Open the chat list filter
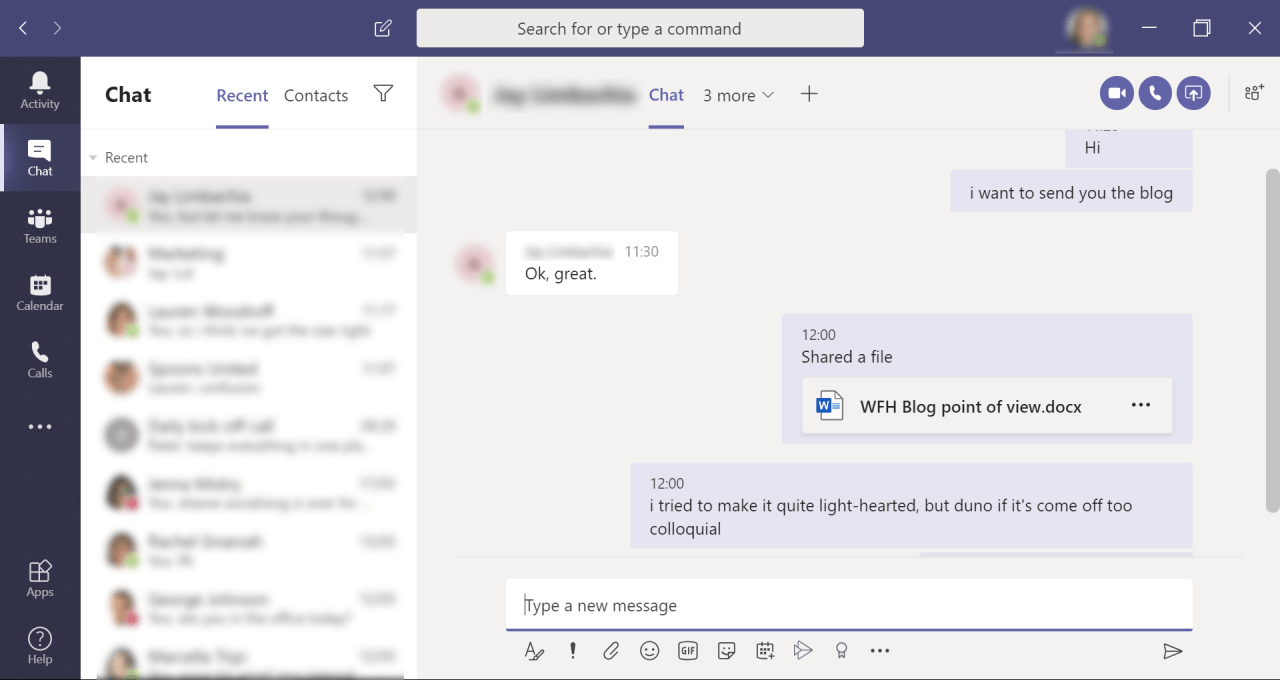This screenshot has height=680, width=1280. tap(383, 93)
